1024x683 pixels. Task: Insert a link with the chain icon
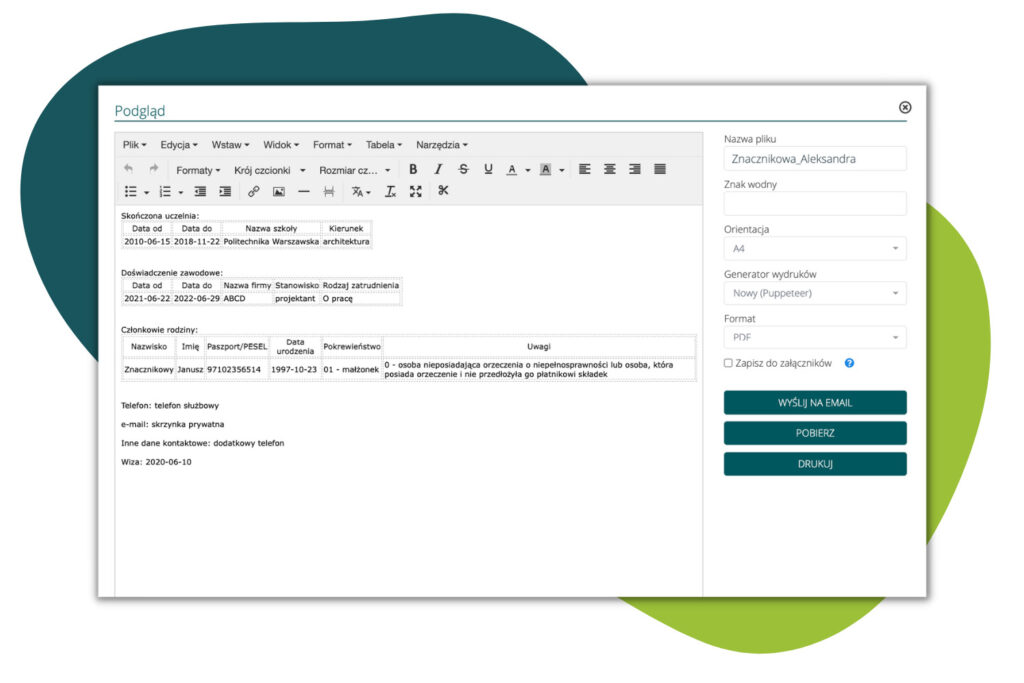pyautogui.click(x=254, y=192)
